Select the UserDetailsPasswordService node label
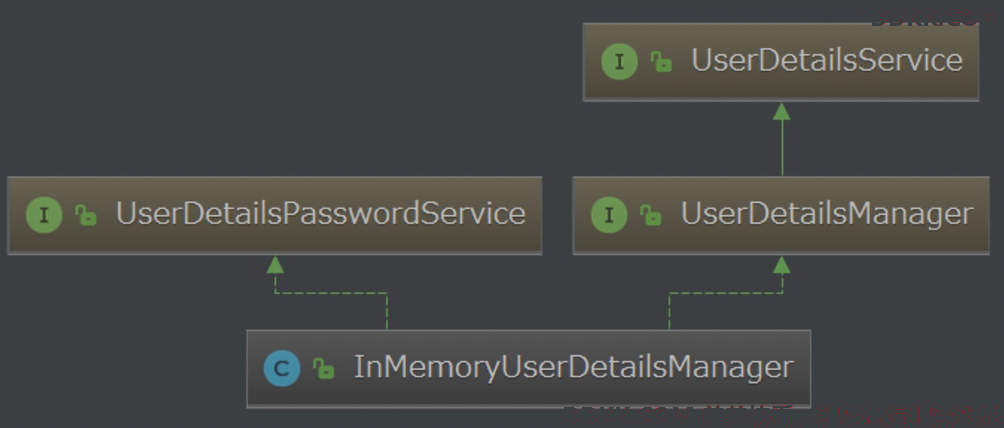1004x428 pixels. 320,214
